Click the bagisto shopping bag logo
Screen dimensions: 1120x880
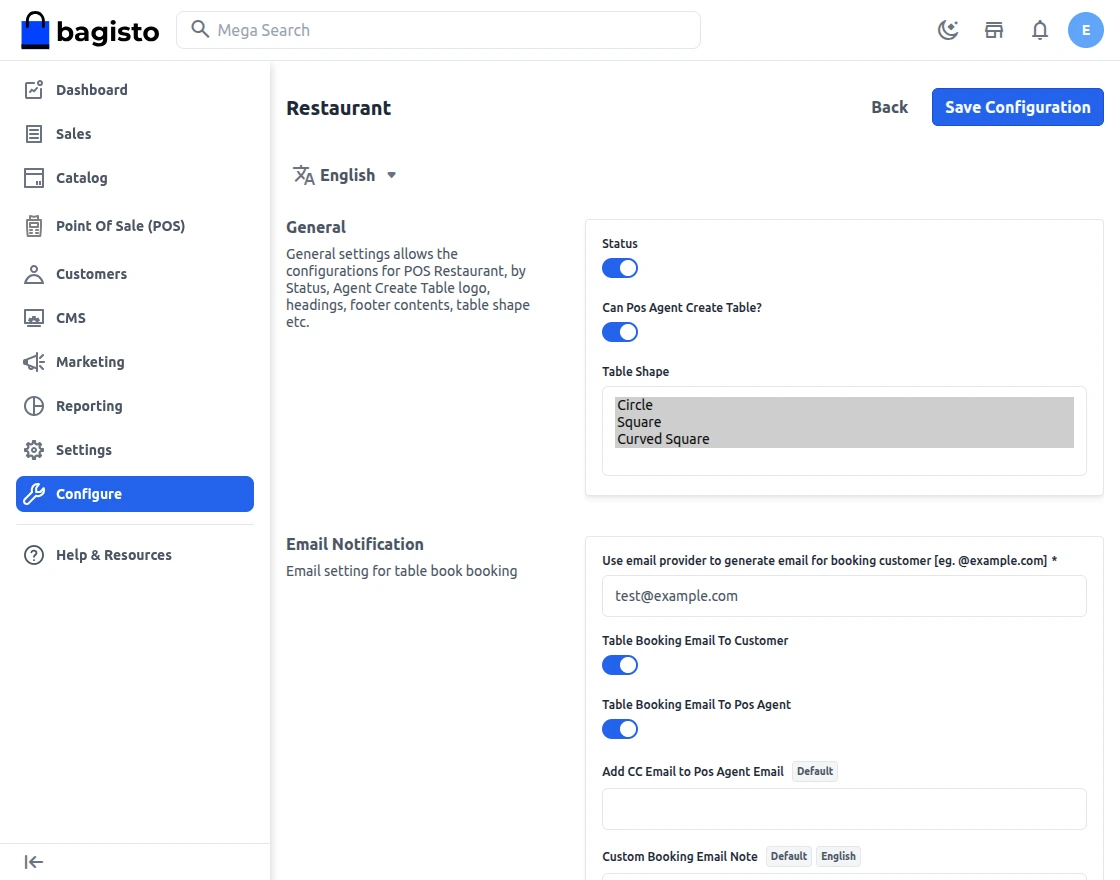click(x=35, y=31)
